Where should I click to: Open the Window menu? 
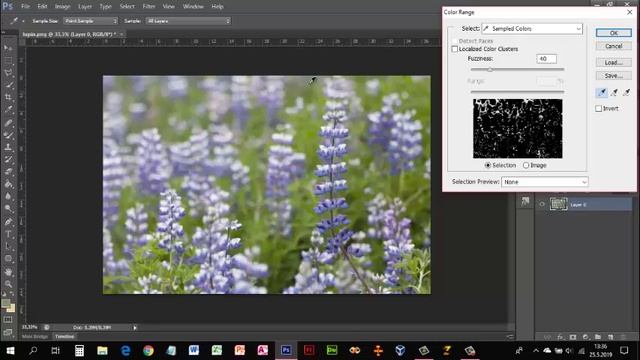193,7
